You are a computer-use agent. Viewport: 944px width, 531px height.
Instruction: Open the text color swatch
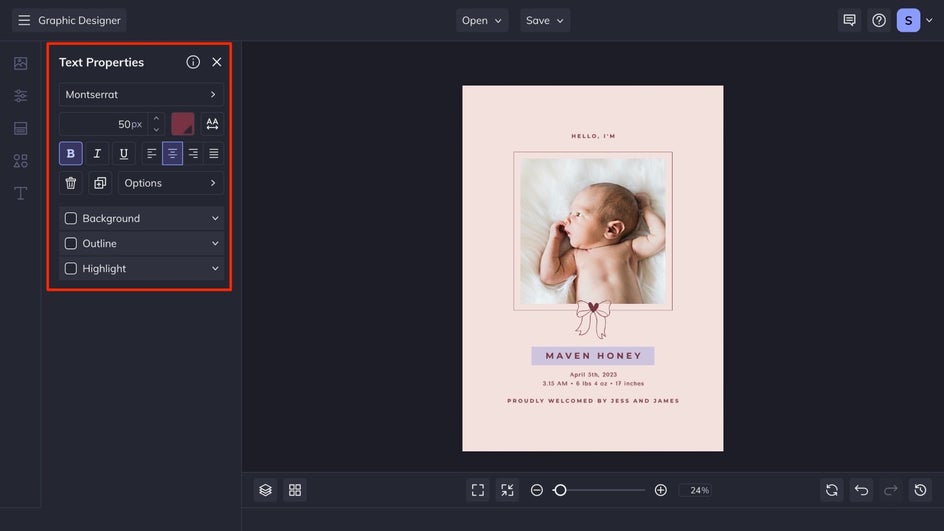(x=182, y=124)
